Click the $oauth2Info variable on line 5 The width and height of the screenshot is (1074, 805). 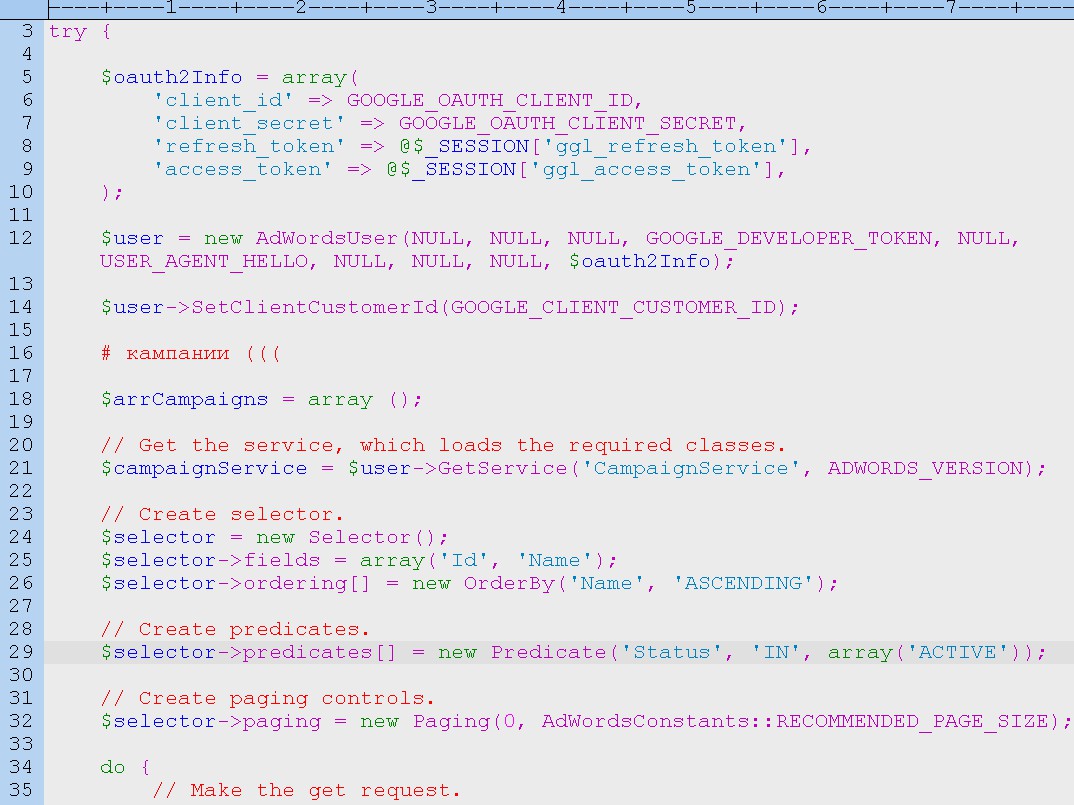171,77
